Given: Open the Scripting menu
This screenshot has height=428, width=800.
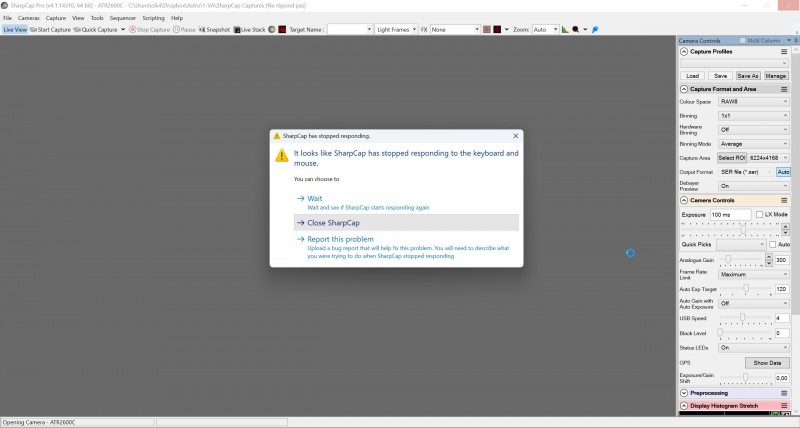Looking at the screenshot, I should pos(153,18).
